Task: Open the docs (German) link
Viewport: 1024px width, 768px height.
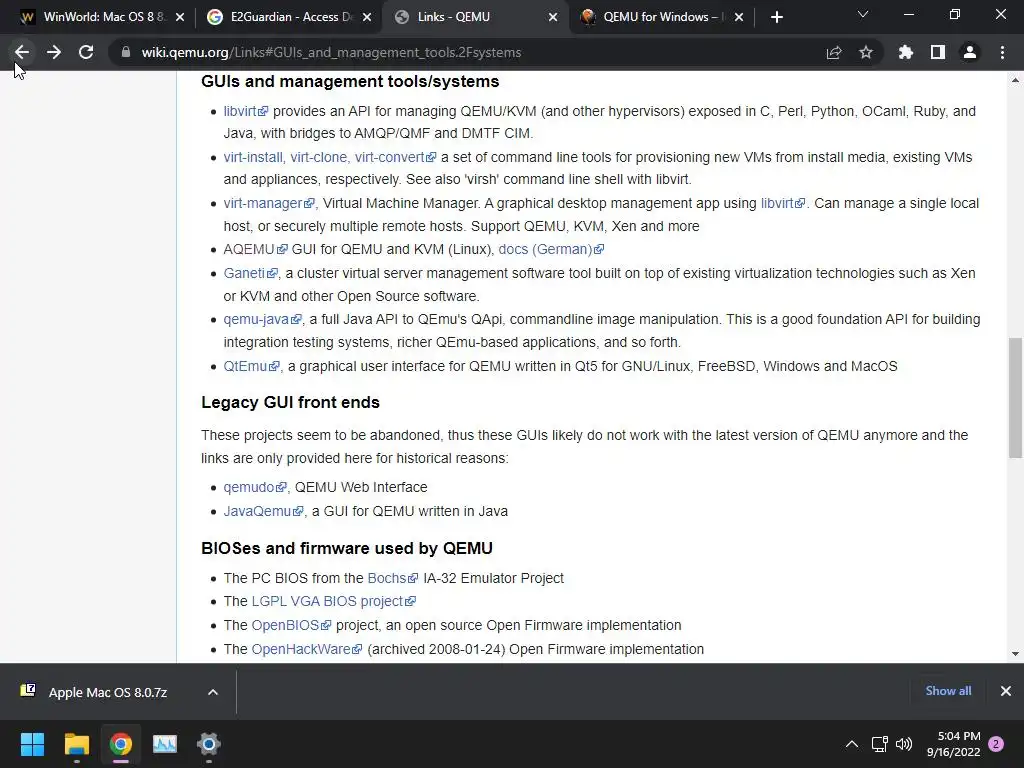Action: coord(551,249)
